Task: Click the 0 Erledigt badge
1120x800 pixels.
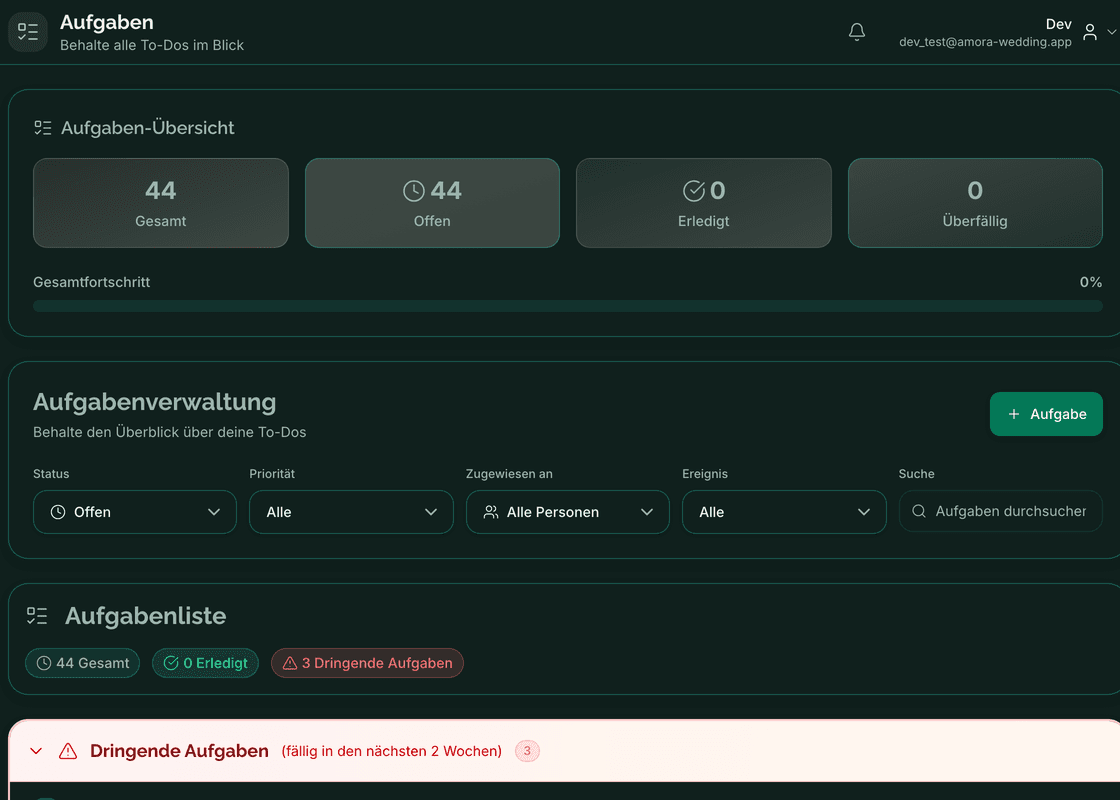Action: 206,664
